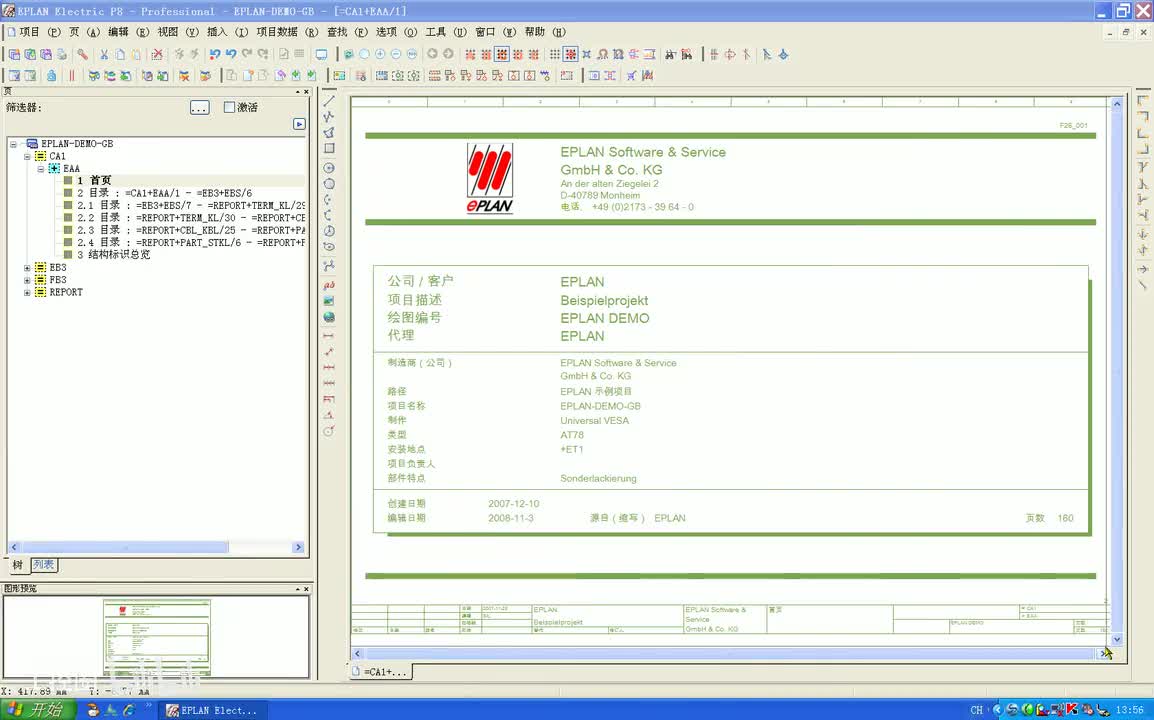1154x720 pixels.
Task: Select the =CA1+... page tab
Action: (380, 671)
